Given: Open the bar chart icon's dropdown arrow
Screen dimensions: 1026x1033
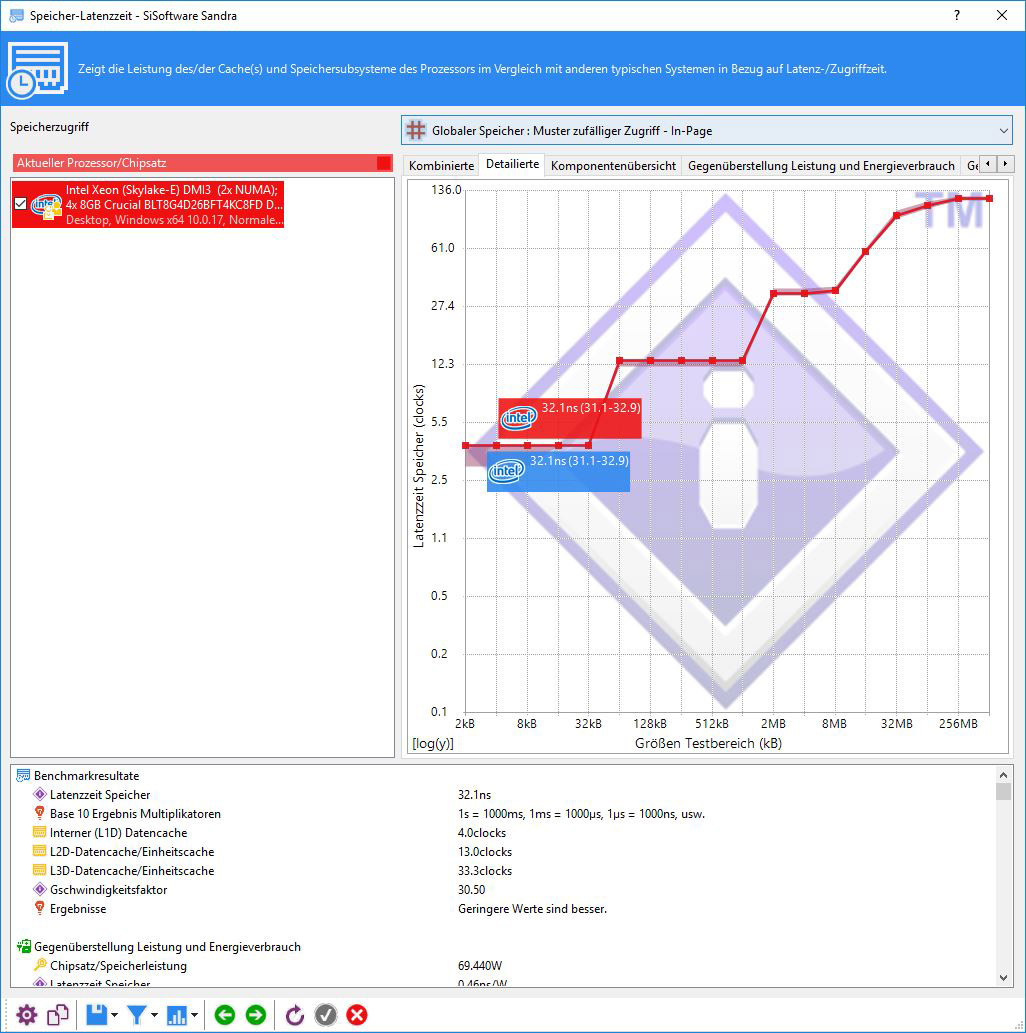Looking at the screenshot, I should (194, 1015).
